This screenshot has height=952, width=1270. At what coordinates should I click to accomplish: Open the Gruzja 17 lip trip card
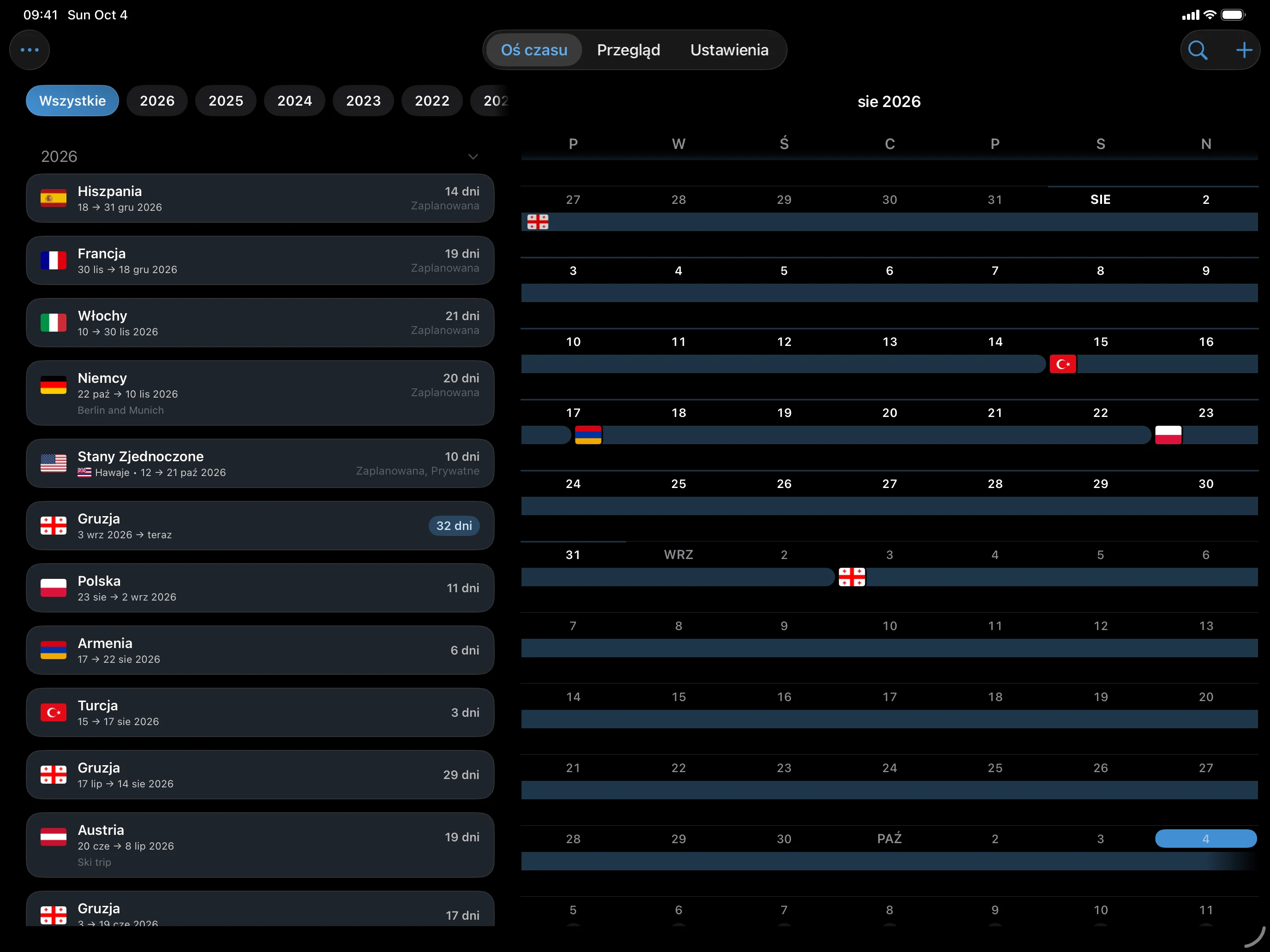pyautogui.click(x=260, y=775)
